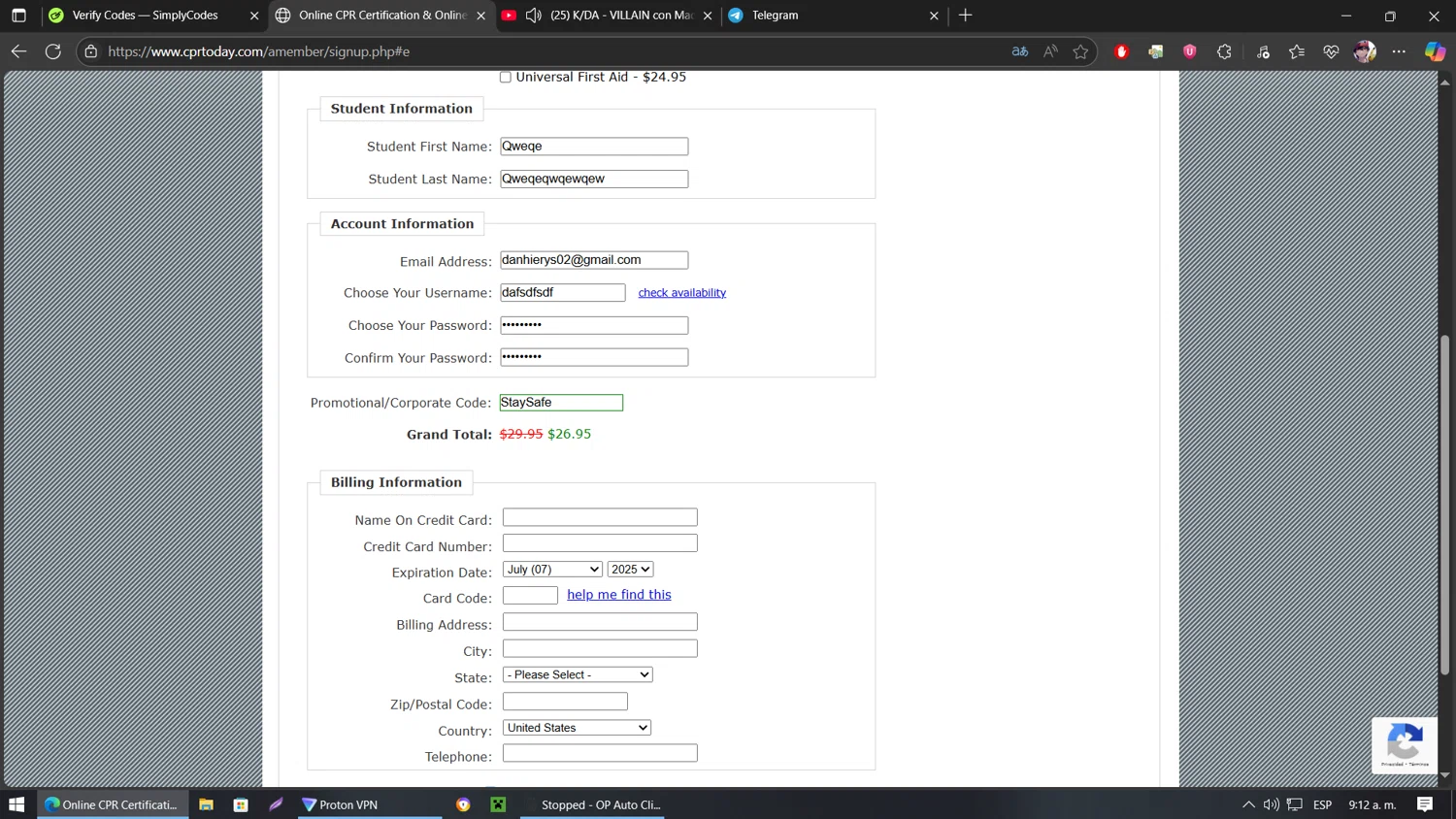Click the Confirm Your Password field

tap(594, 357)
